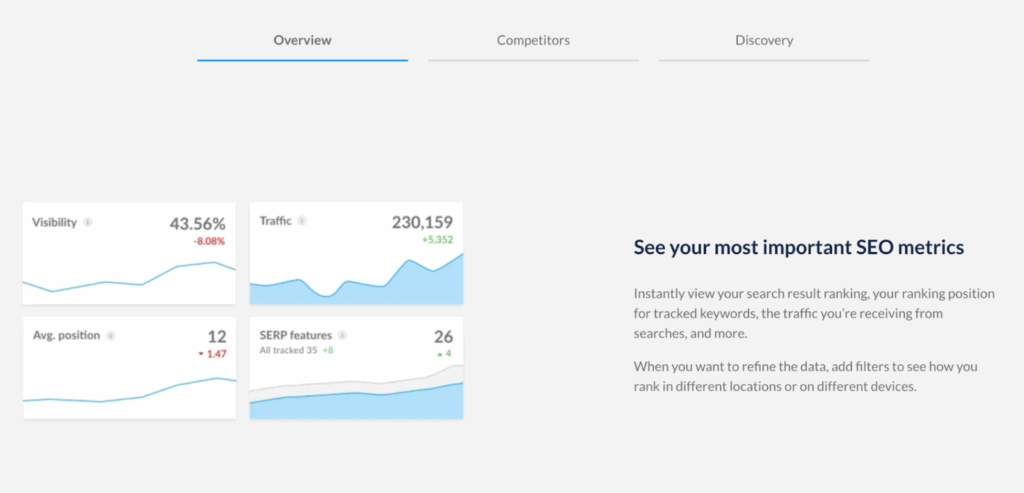The width and height of the screenshot is (1024, 493).
Task: Click the 43.56% visibility value
Action: pos(197,222)
